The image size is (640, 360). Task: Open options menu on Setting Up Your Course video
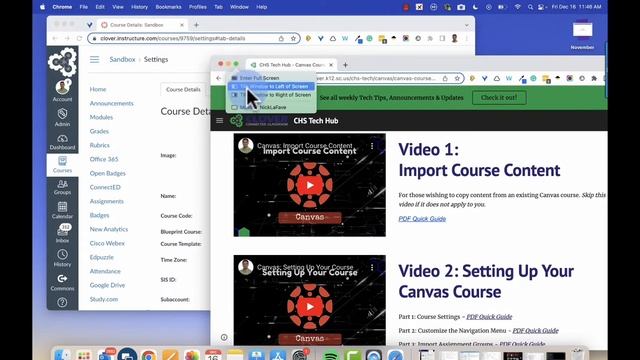372,267
